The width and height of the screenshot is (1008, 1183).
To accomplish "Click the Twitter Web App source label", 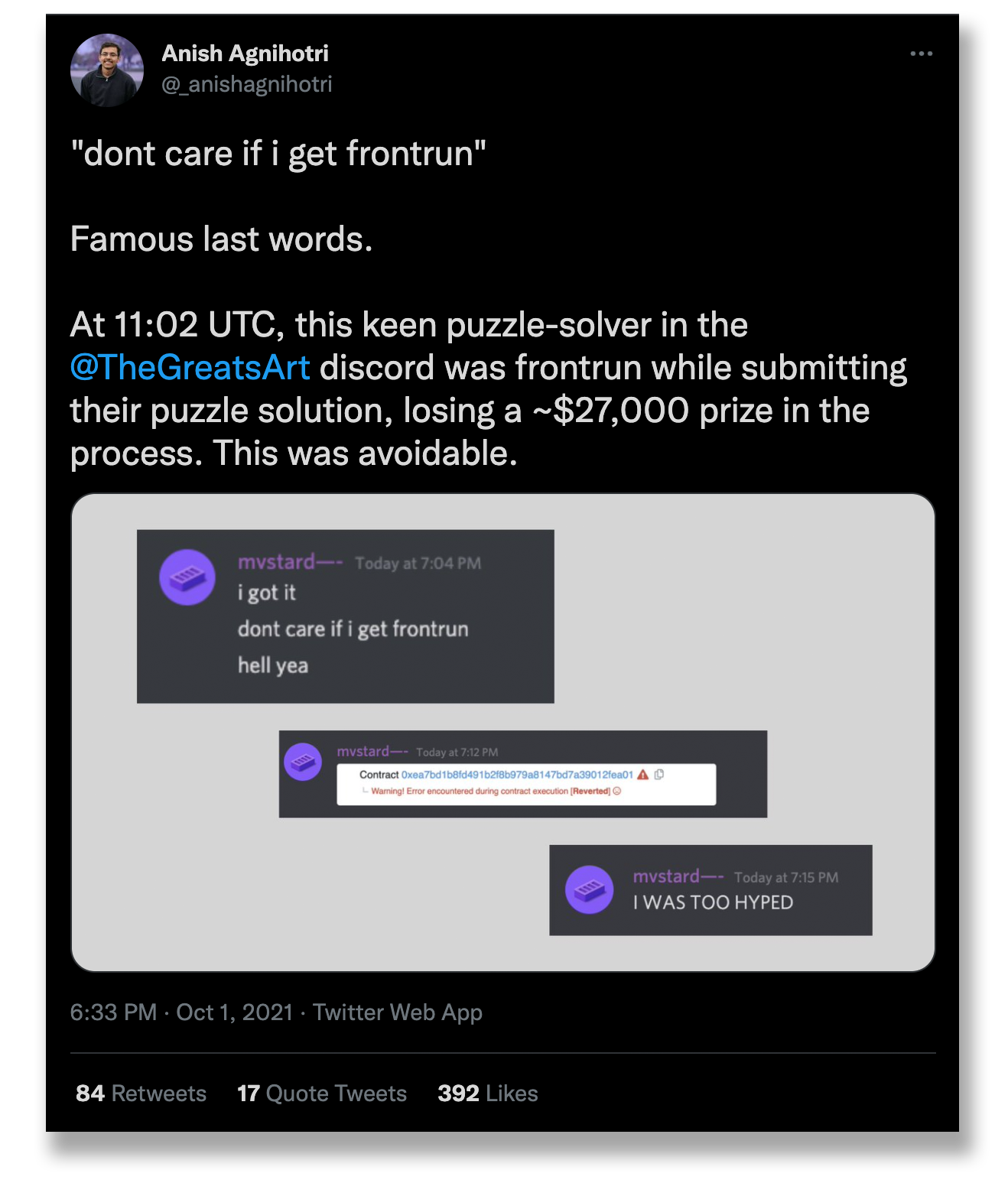I will pyautogui.click(x=398, y=1012).
